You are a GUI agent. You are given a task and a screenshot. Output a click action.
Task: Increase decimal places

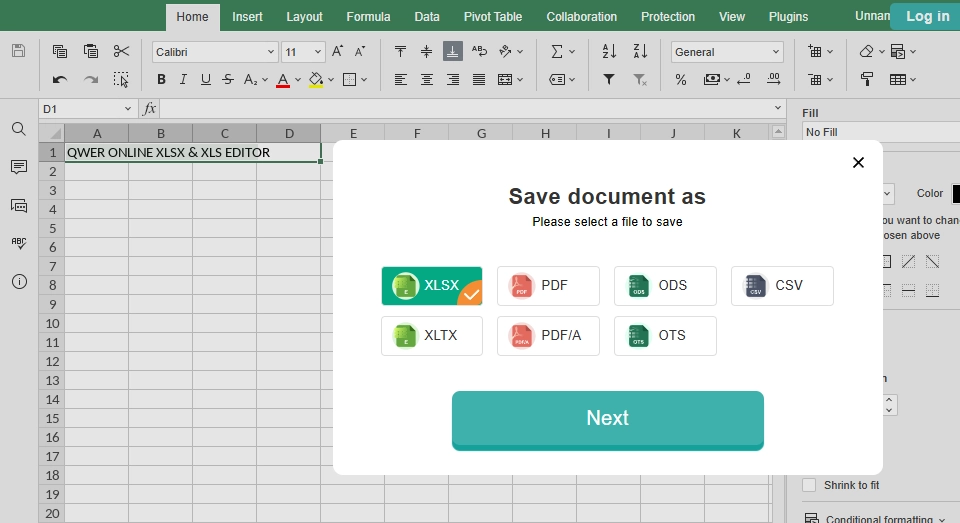773,80
